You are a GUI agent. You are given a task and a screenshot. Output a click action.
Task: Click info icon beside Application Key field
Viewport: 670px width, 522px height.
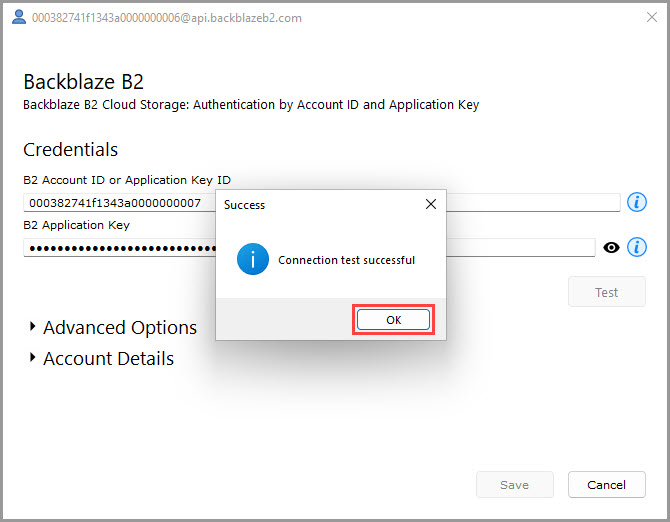click(x=636, y=247)
